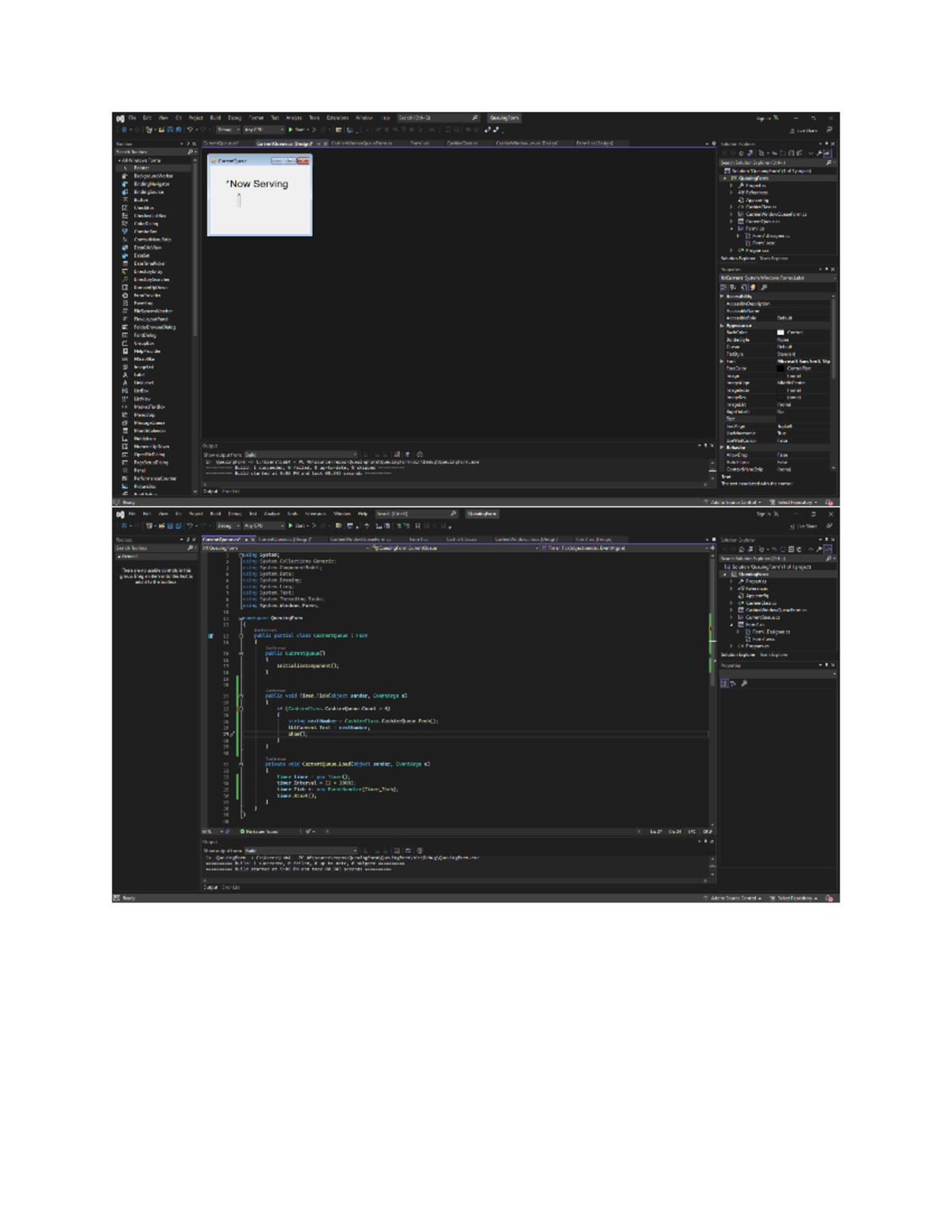Click search magnifier in upper Toolbox search
The image size is (952, 1232).
190,152
